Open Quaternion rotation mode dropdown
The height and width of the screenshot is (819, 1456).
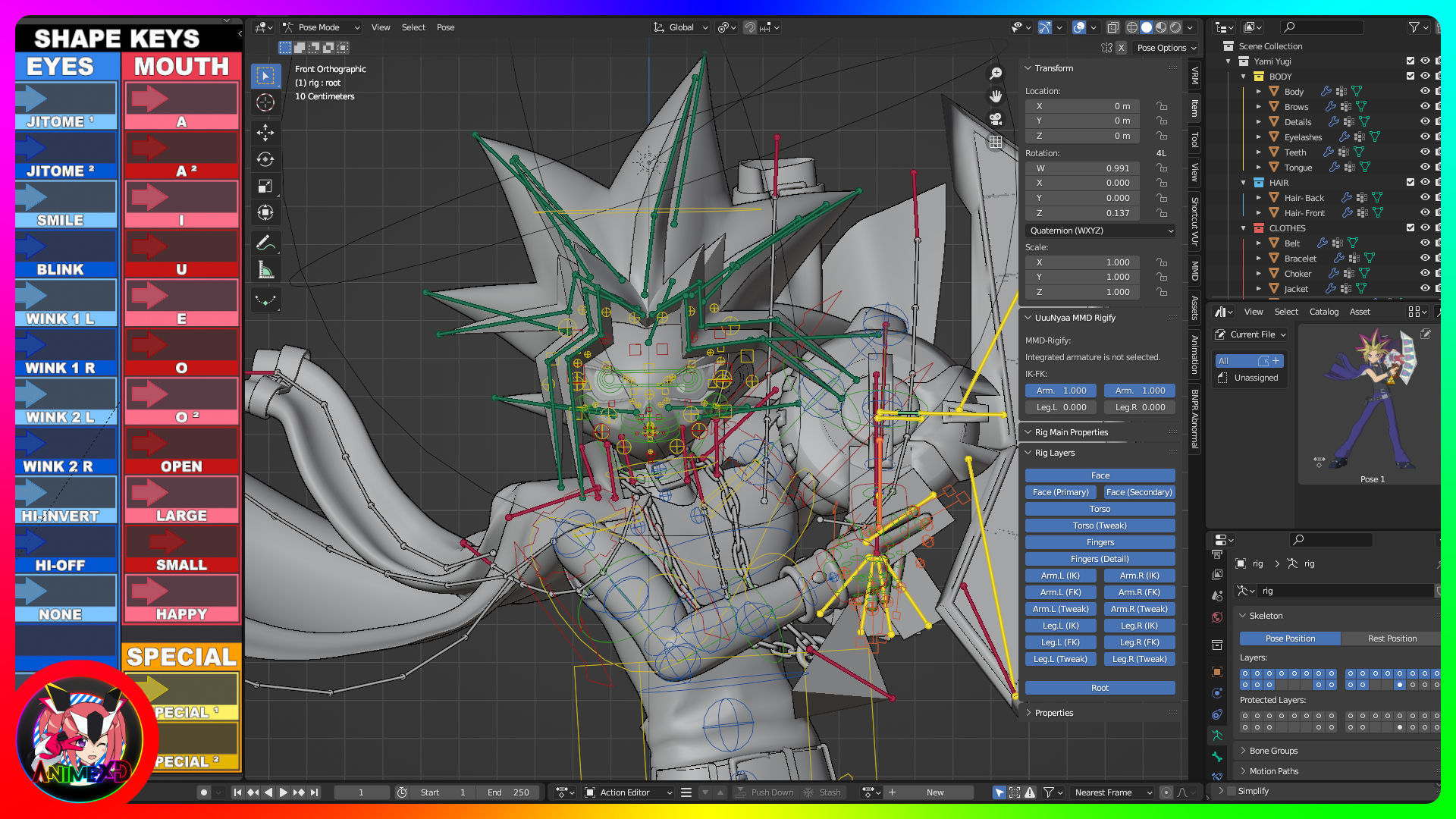(x=1100, y=231)
